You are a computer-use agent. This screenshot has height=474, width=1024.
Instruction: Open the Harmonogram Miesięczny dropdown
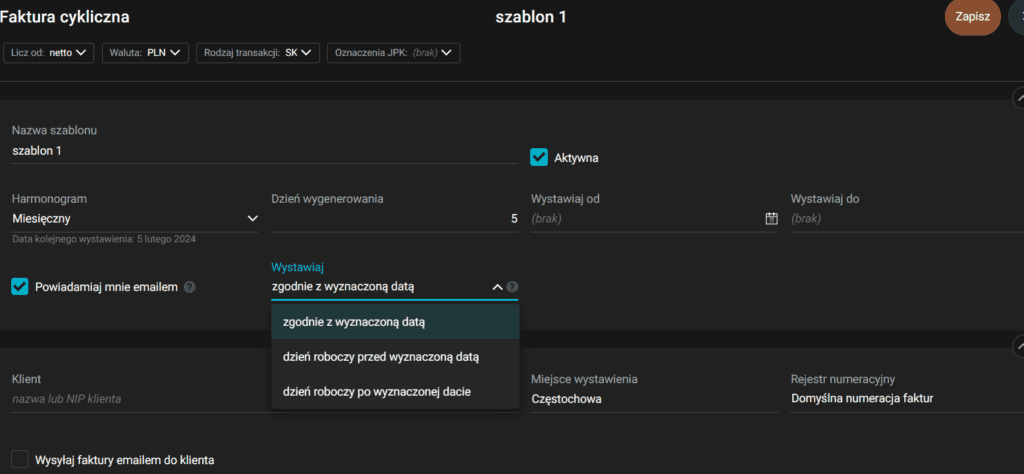(x=134, y=218)
